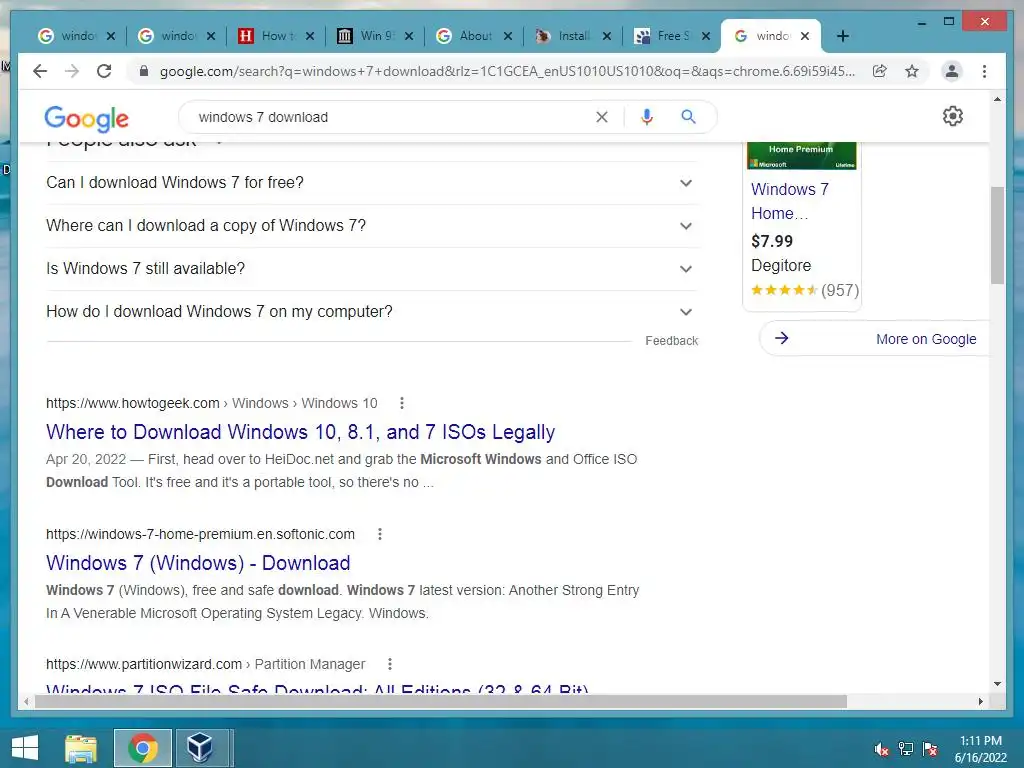Expand 'Is Windows 7 still available?'
The width and height of the screenshot is (1024, 768).
pyautogui.click(x=372, y=269)
